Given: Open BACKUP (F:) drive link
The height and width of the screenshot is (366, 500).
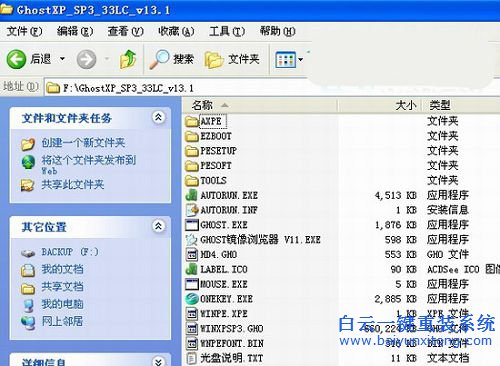Looking at the screenshot, I should (x=70, y=252).
